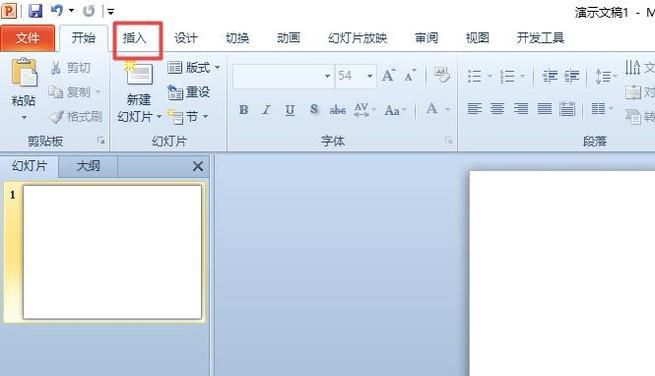
Task: Save the presentation using the floppy icon
Action: click(x=36, y=11)
